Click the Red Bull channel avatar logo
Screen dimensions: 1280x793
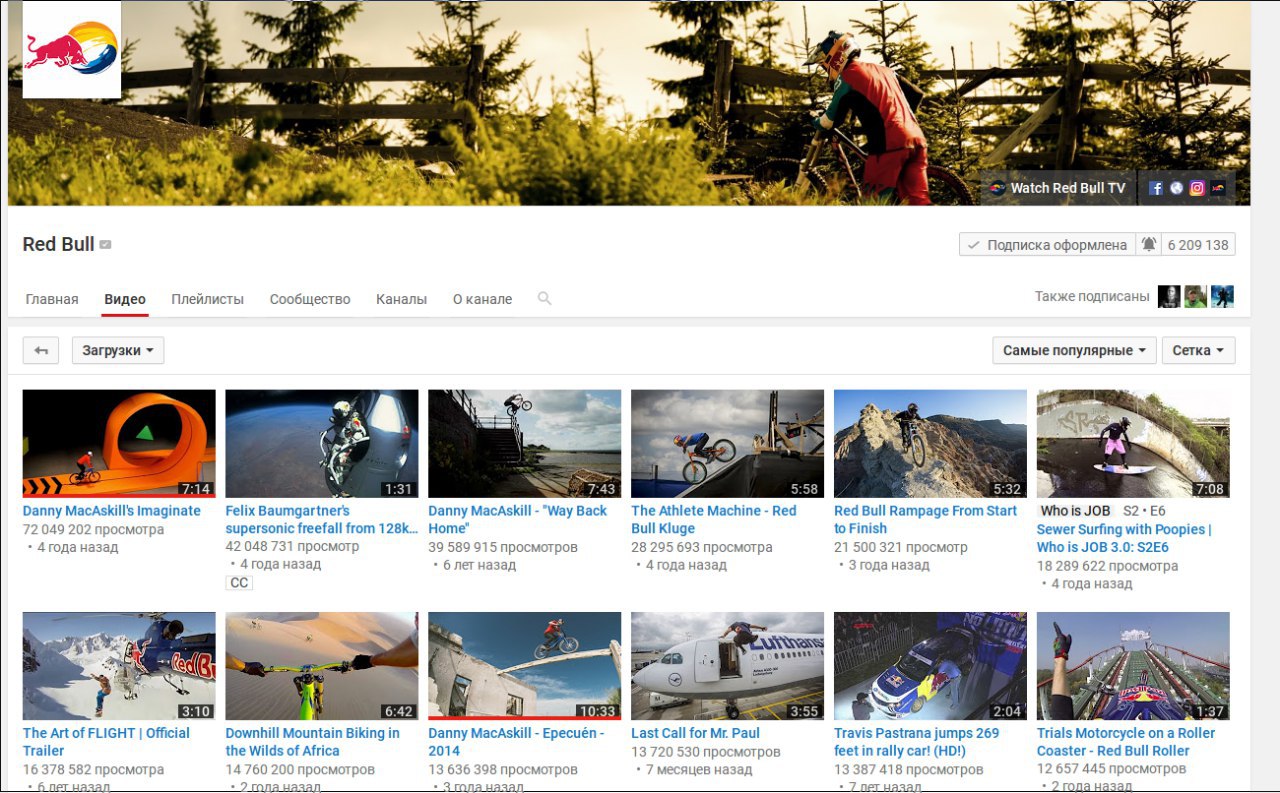point(72,50)
